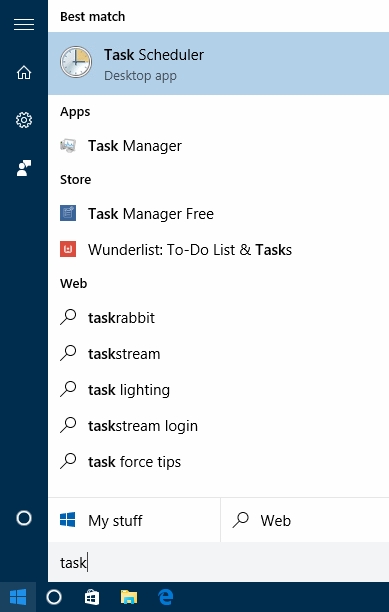Search the web for taskrabbit
The width and height of the screenshot is (389, 612).
point(218,318)
